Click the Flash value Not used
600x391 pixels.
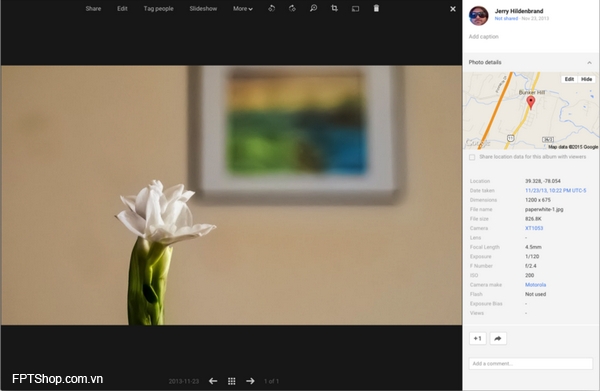(535, 294)
